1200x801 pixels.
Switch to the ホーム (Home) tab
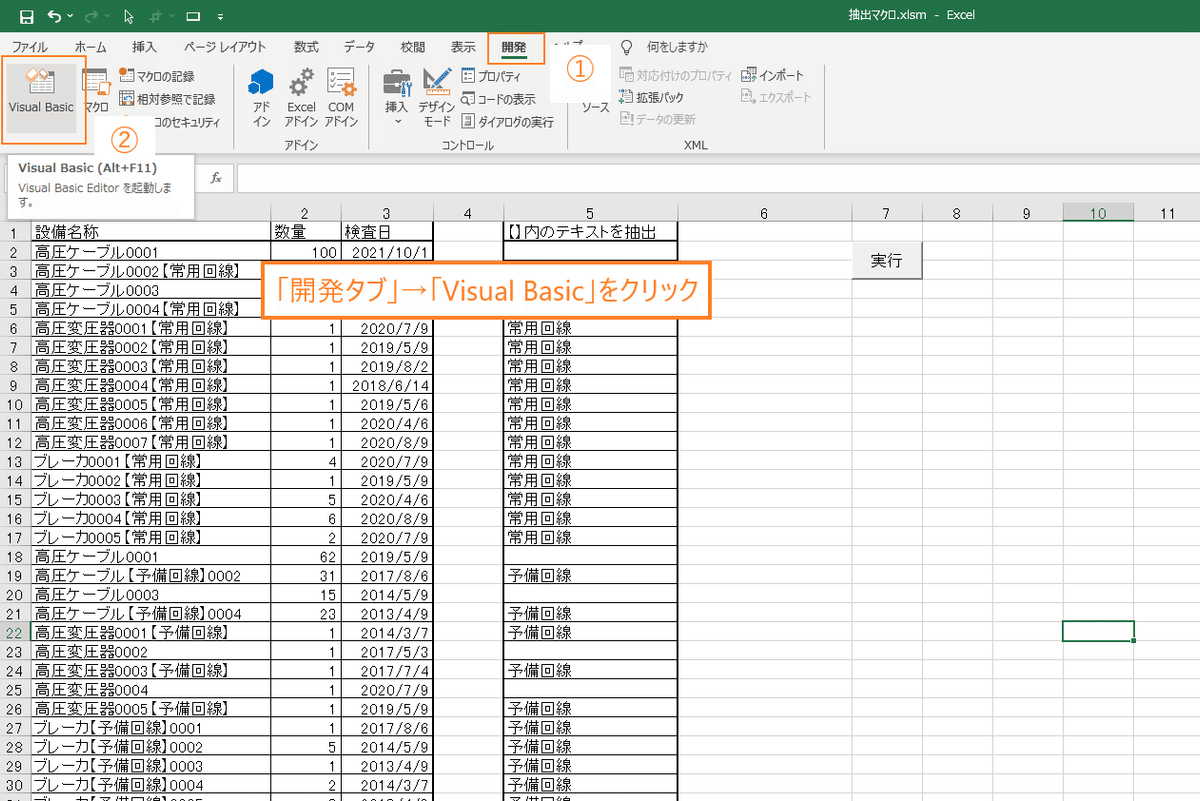pos(90,47)
